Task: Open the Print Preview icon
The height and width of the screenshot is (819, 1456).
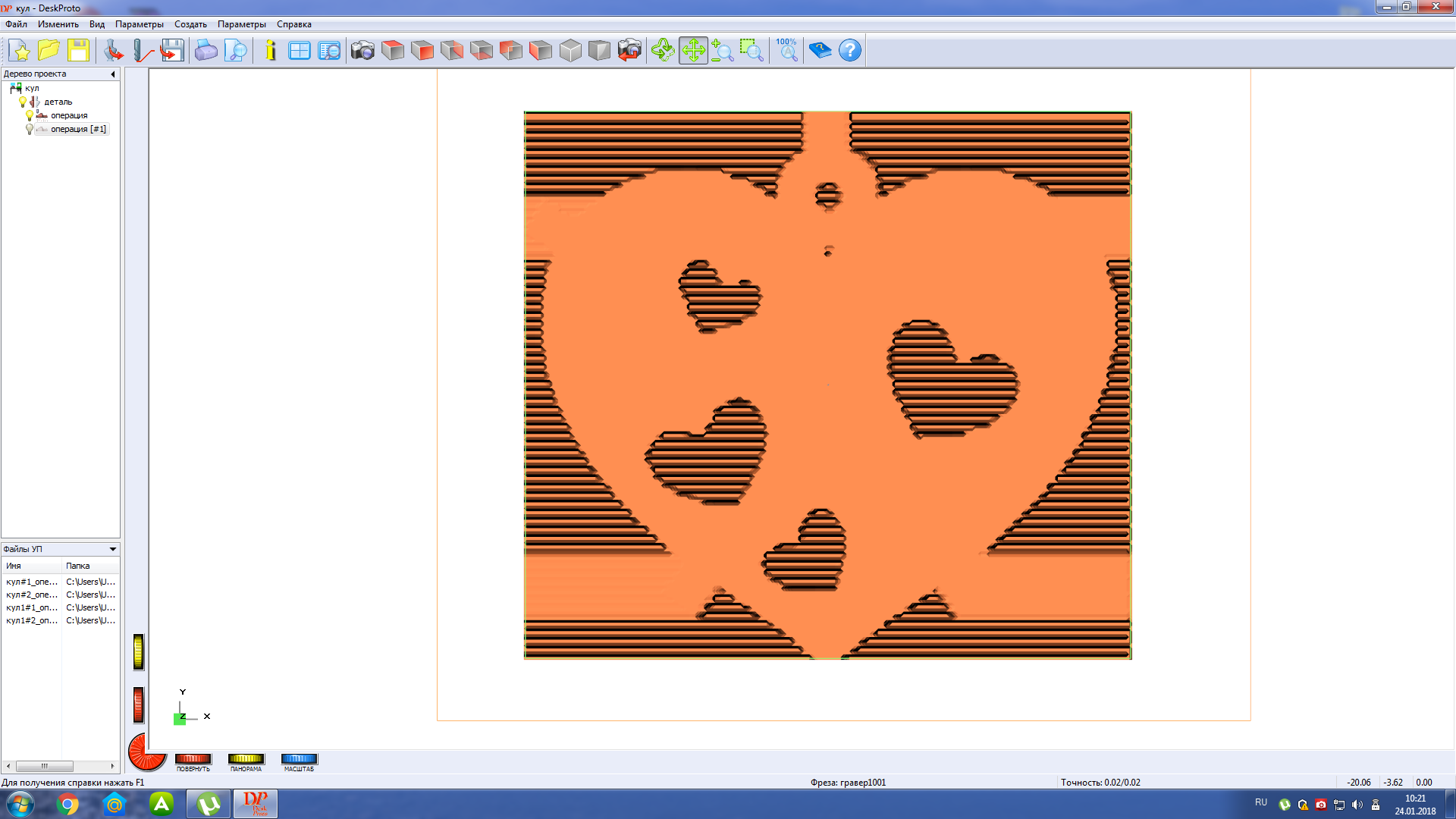Action: [237, 51]
